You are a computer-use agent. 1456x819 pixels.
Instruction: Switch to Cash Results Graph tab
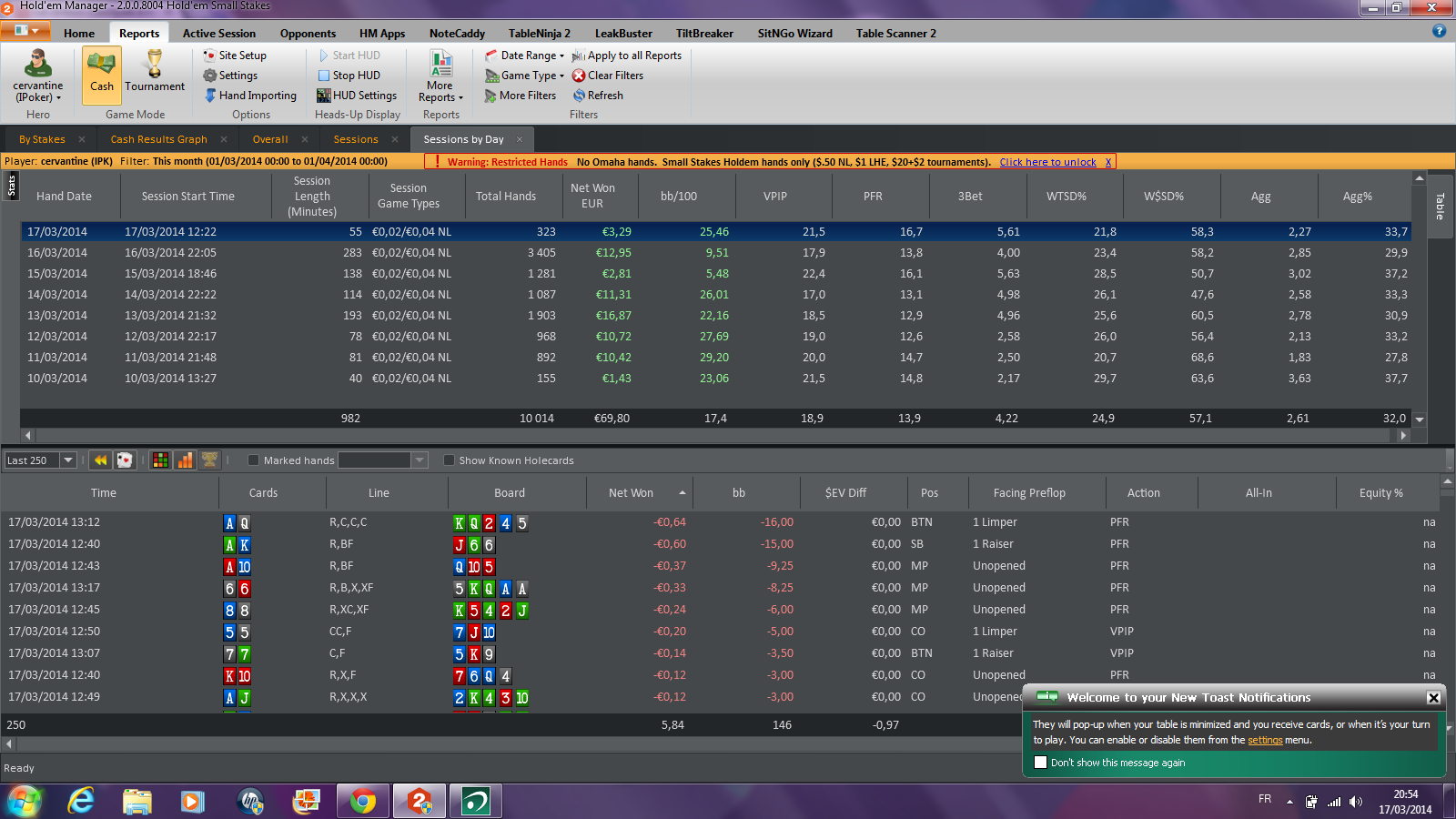159,139
